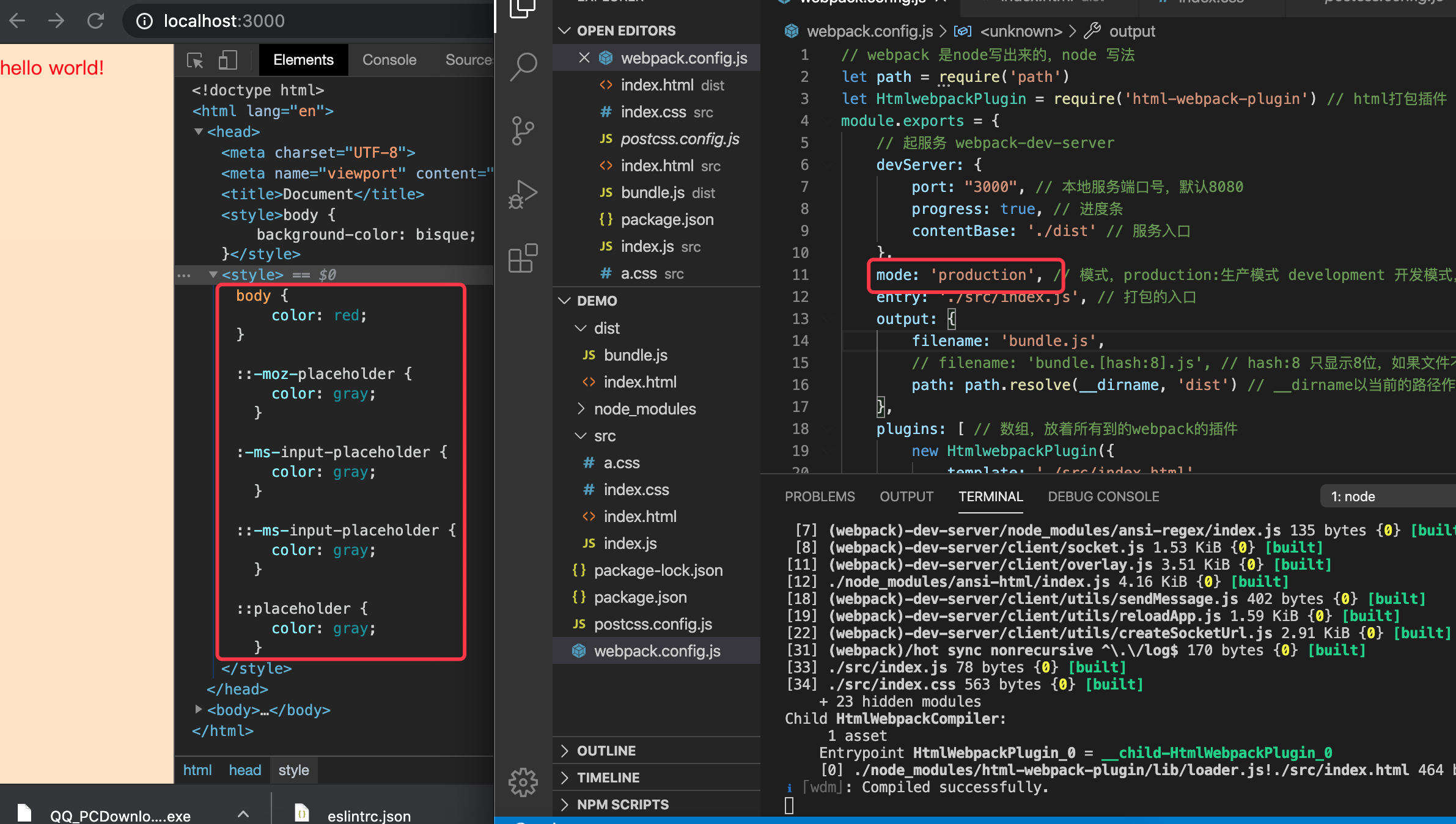This screenshot has width=1456, height=824.
Task: Collapse the head element in DOM tree
Action: [198, 131]
